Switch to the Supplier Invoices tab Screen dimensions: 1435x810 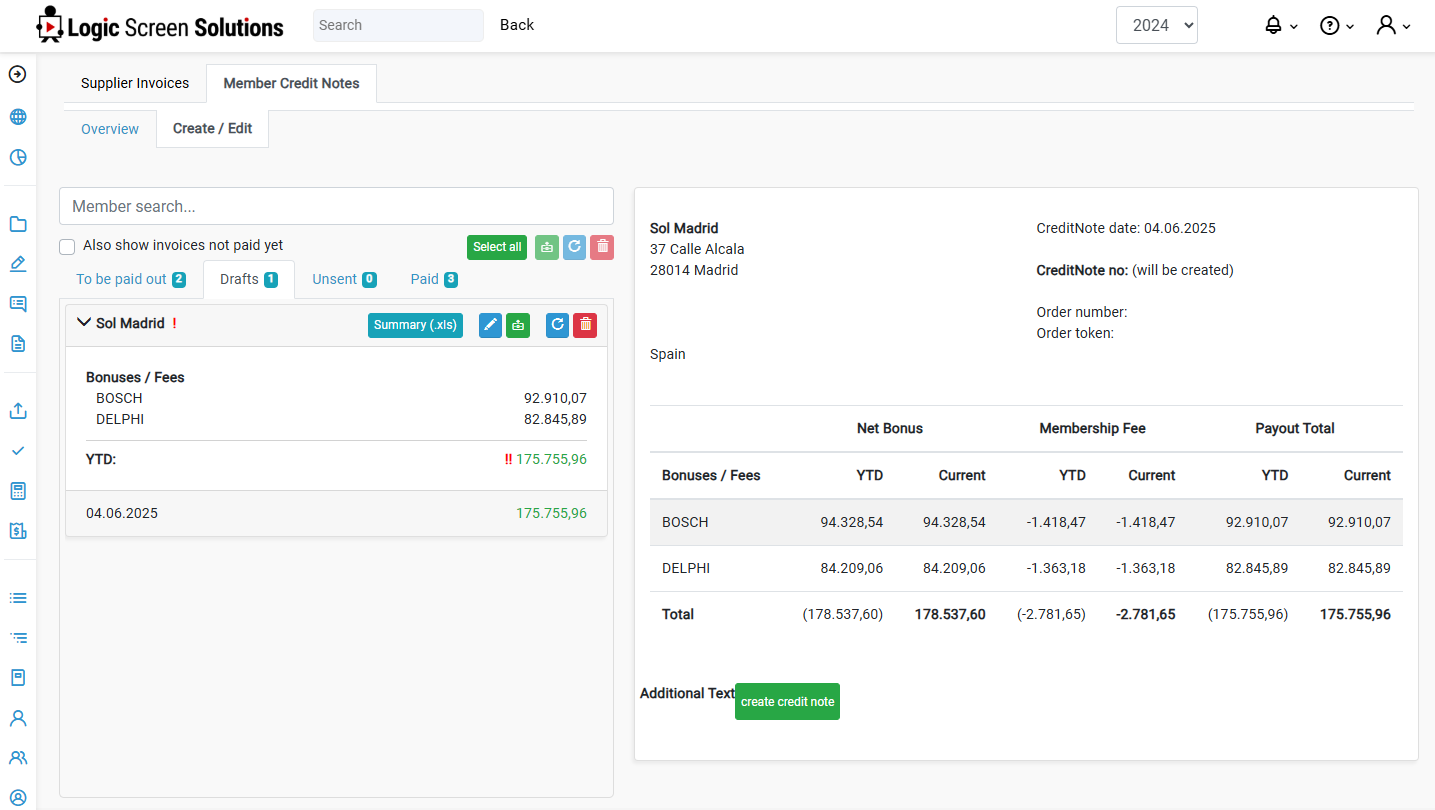tap(135, 83)
